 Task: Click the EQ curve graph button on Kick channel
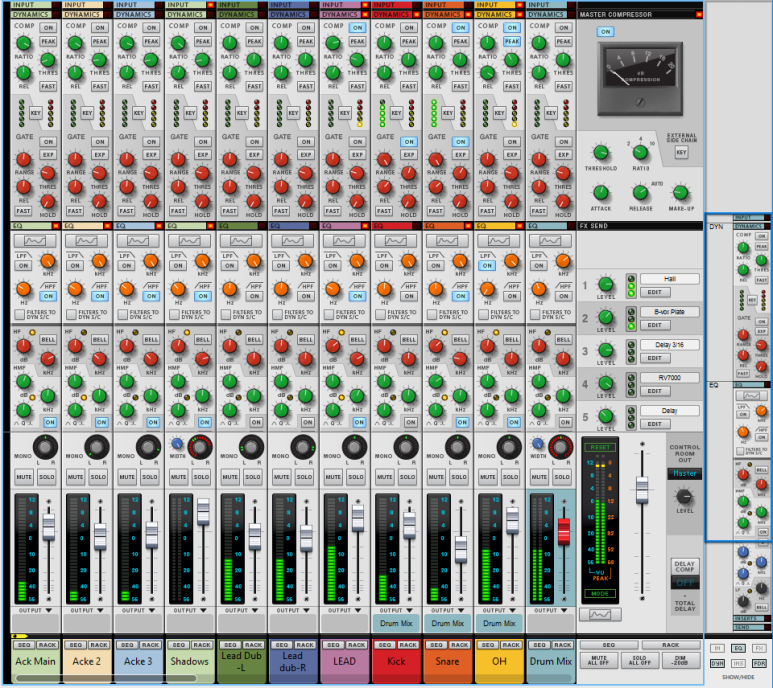click(396, 243)
